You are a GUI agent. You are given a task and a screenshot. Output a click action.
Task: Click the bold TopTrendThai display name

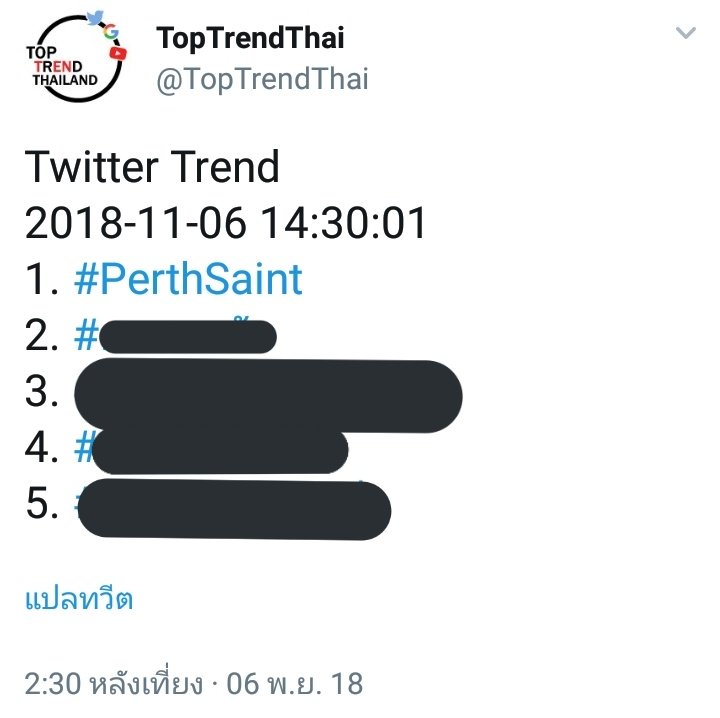point(250,39)
